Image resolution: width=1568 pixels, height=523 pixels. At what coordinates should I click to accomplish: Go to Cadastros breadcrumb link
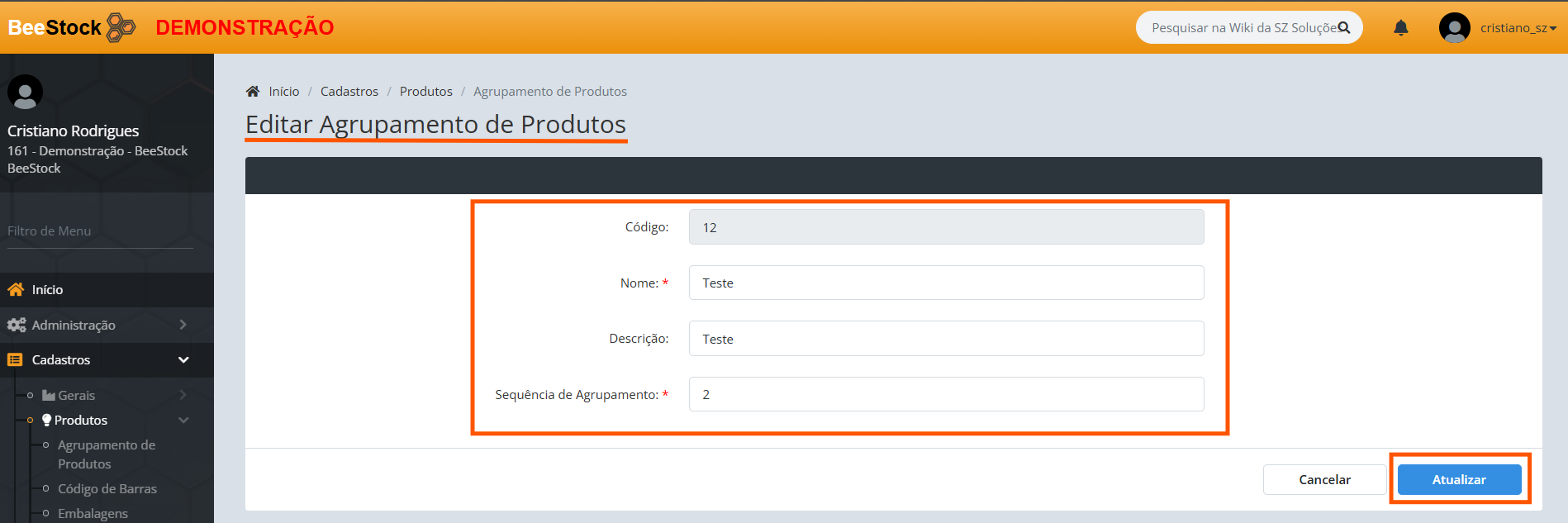[349, 91]
